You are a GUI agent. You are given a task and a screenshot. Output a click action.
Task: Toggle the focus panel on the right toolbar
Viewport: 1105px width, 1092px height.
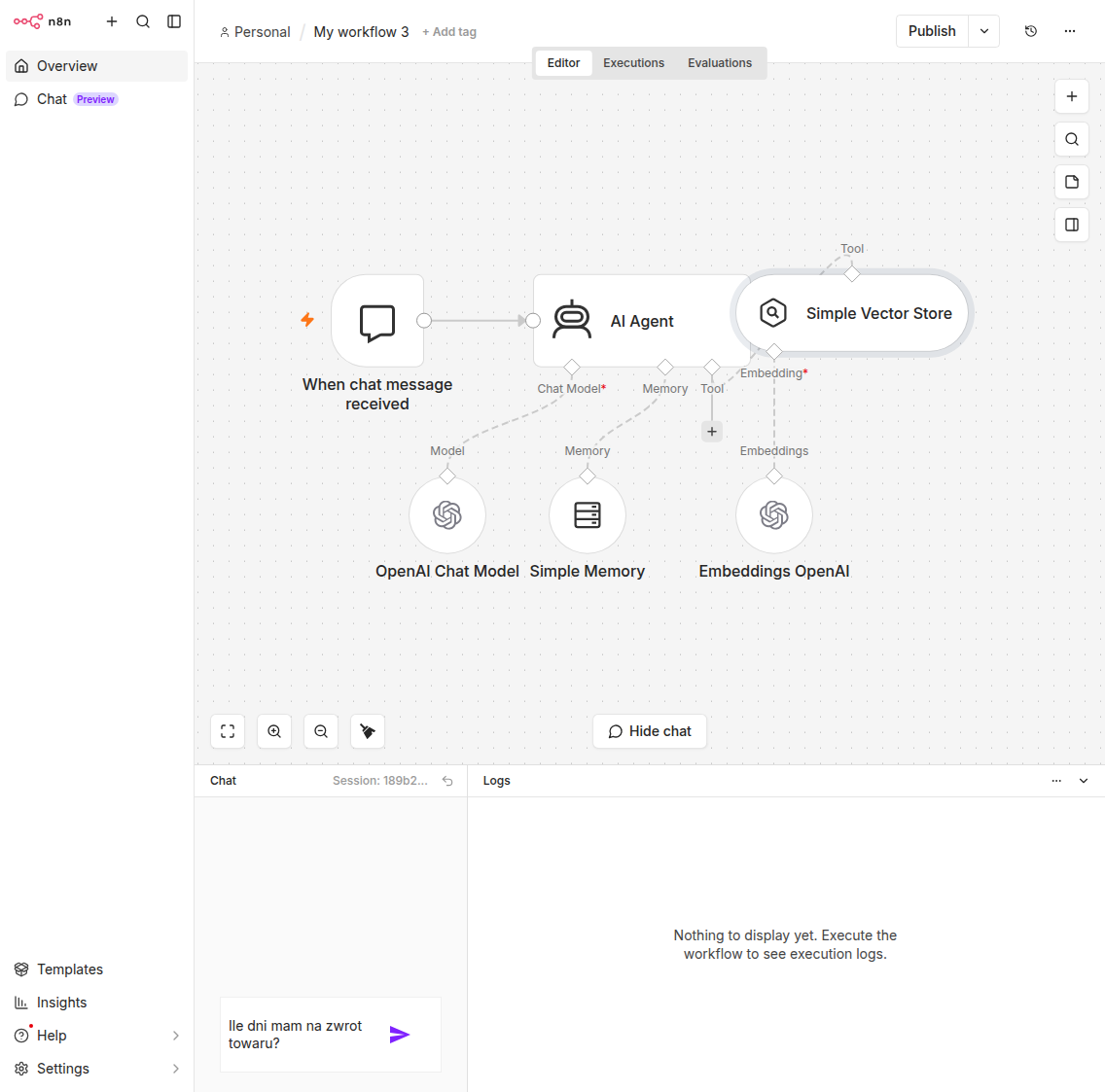point(1071,225)
